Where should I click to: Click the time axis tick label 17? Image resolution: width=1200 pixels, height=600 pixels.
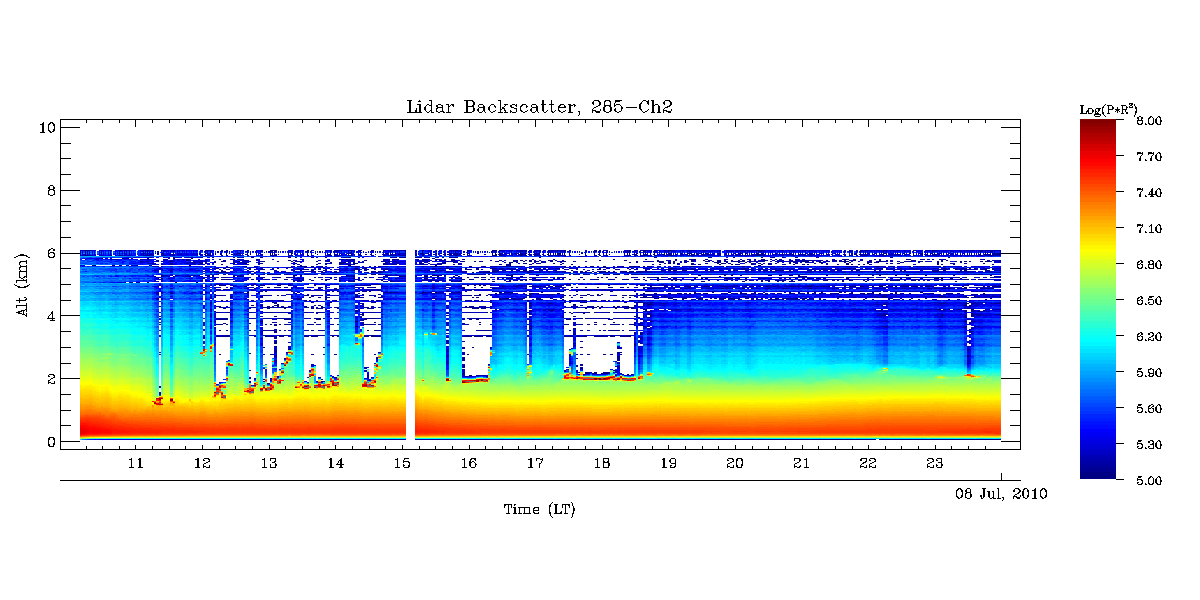[x=535, y=464]
